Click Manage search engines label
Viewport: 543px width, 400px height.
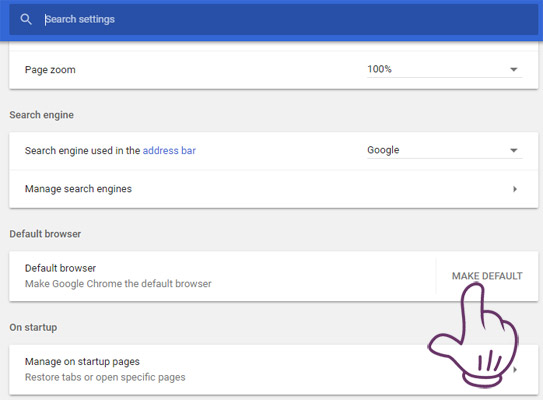[x=78, y=189]
